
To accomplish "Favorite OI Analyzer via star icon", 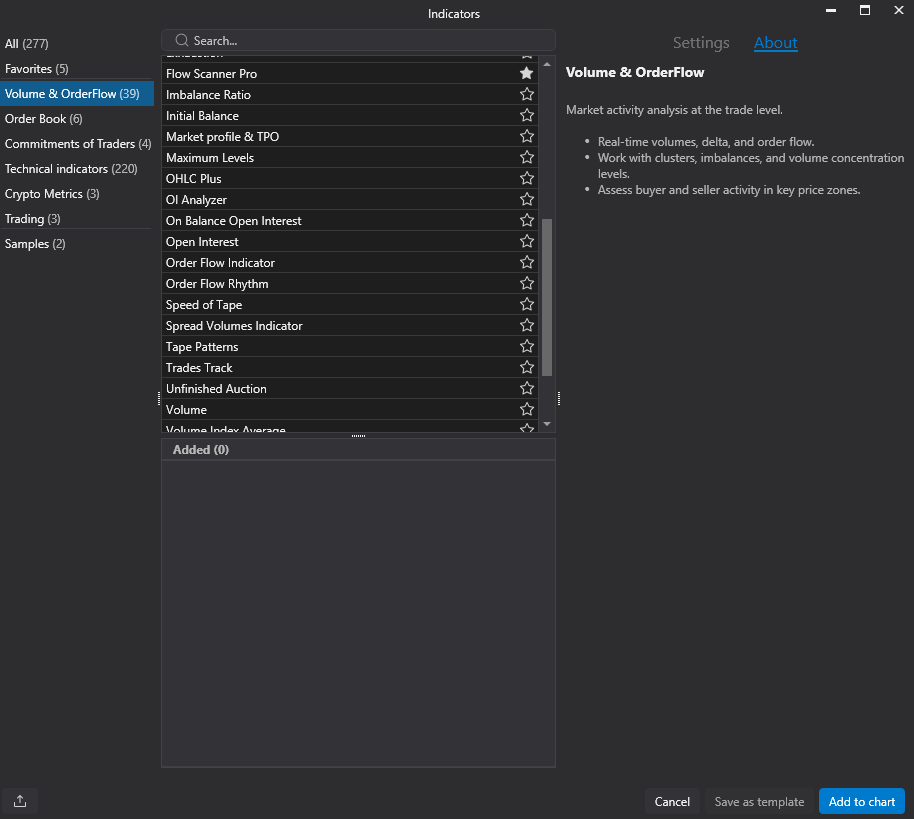I will click(x=526, y=199).
